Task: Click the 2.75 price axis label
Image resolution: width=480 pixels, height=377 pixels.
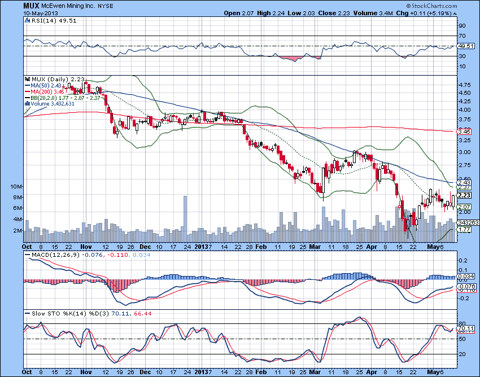Action: click(465, 165)
